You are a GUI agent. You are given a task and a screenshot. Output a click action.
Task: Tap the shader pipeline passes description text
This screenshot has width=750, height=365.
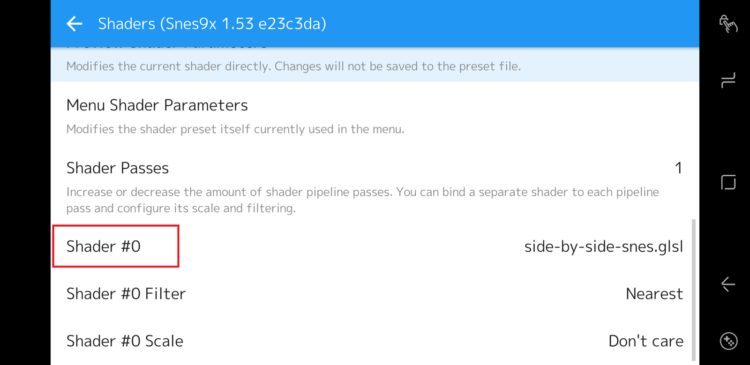363,200
